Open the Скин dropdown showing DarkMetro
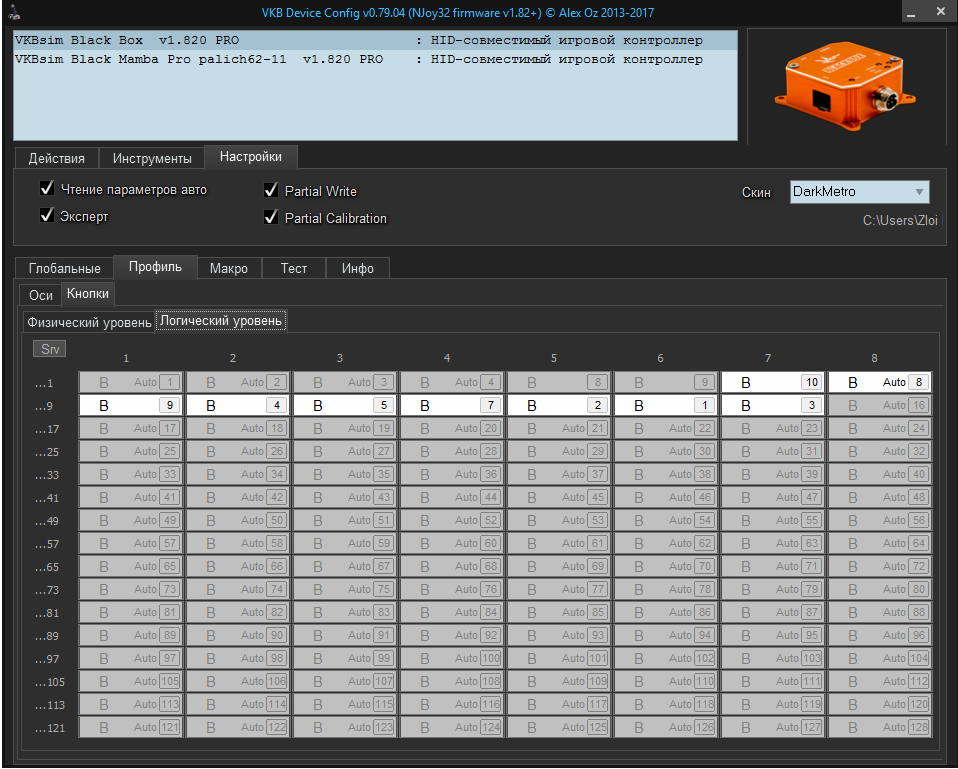Image resolution: width=958 pixels, height=769 pixels. 859,192
